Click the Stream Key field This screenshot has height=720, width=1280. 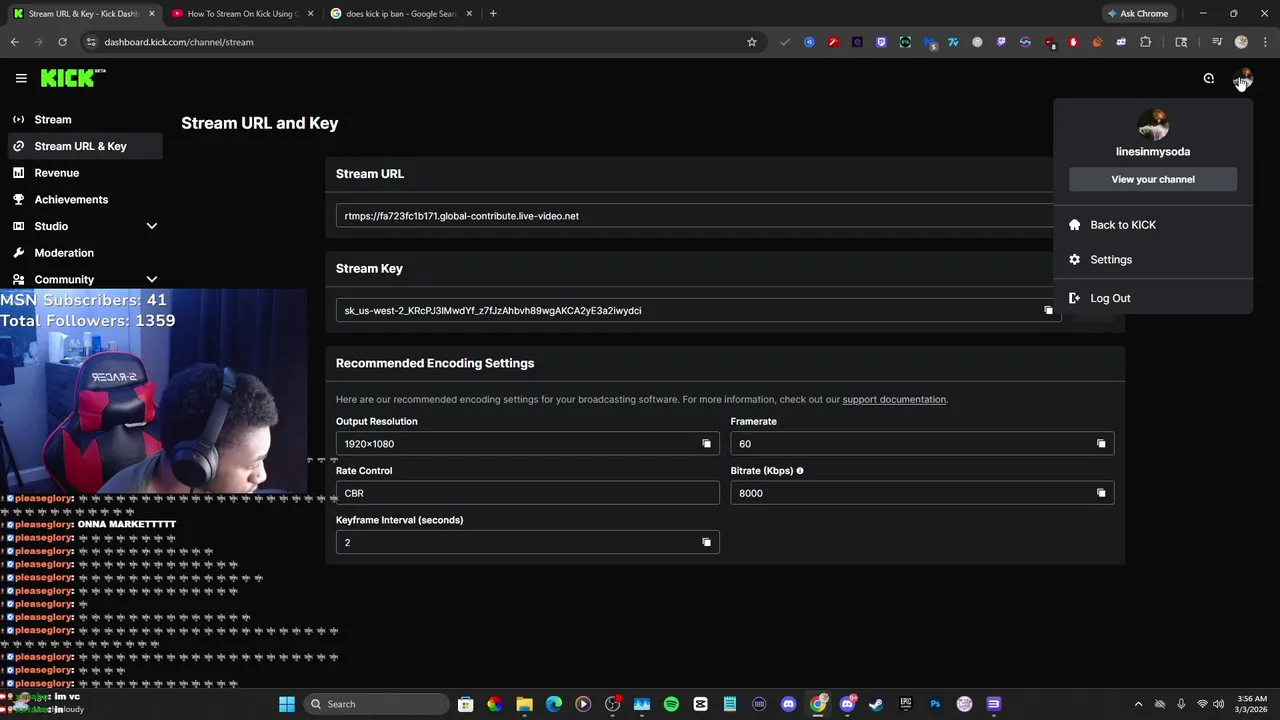(x=698, y=310)
